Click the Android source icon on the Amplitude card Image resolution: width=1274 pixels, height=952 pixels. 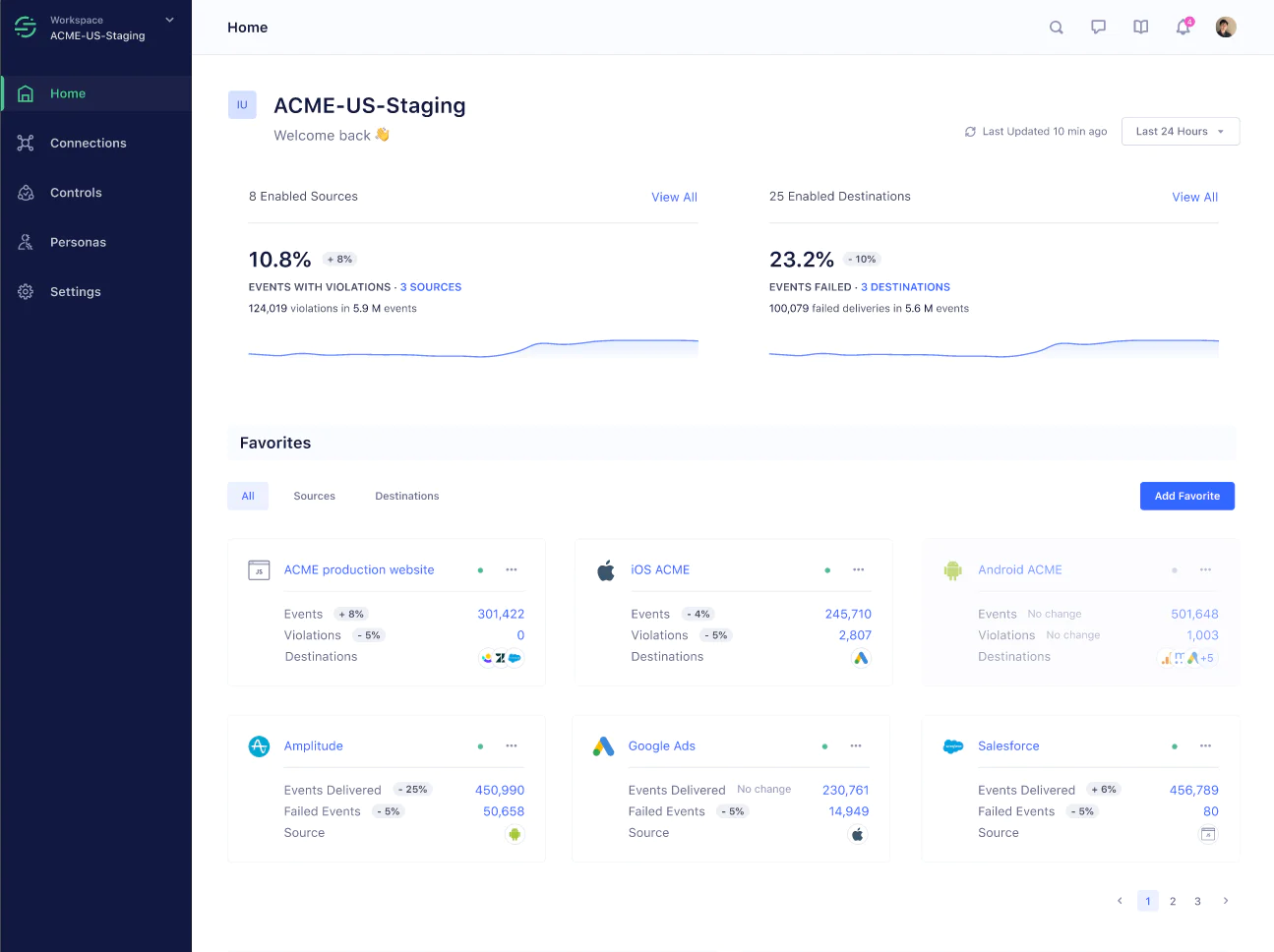pos(515,833)
